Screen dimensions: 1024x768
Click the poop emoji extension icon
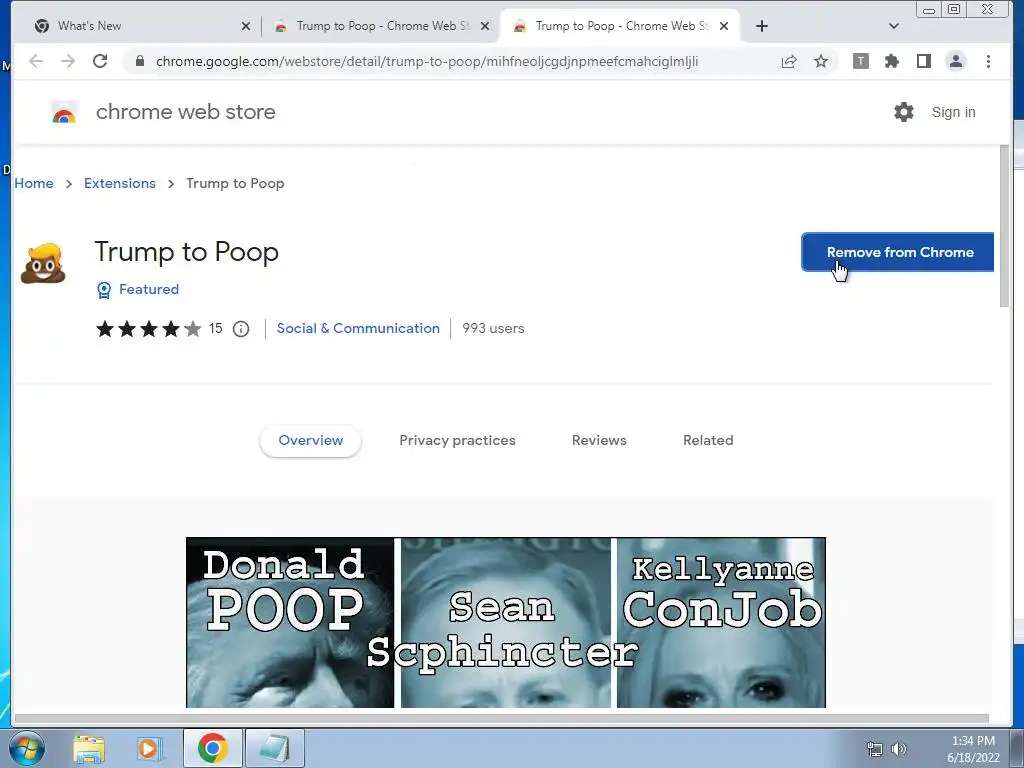click(x=43, y=263)
